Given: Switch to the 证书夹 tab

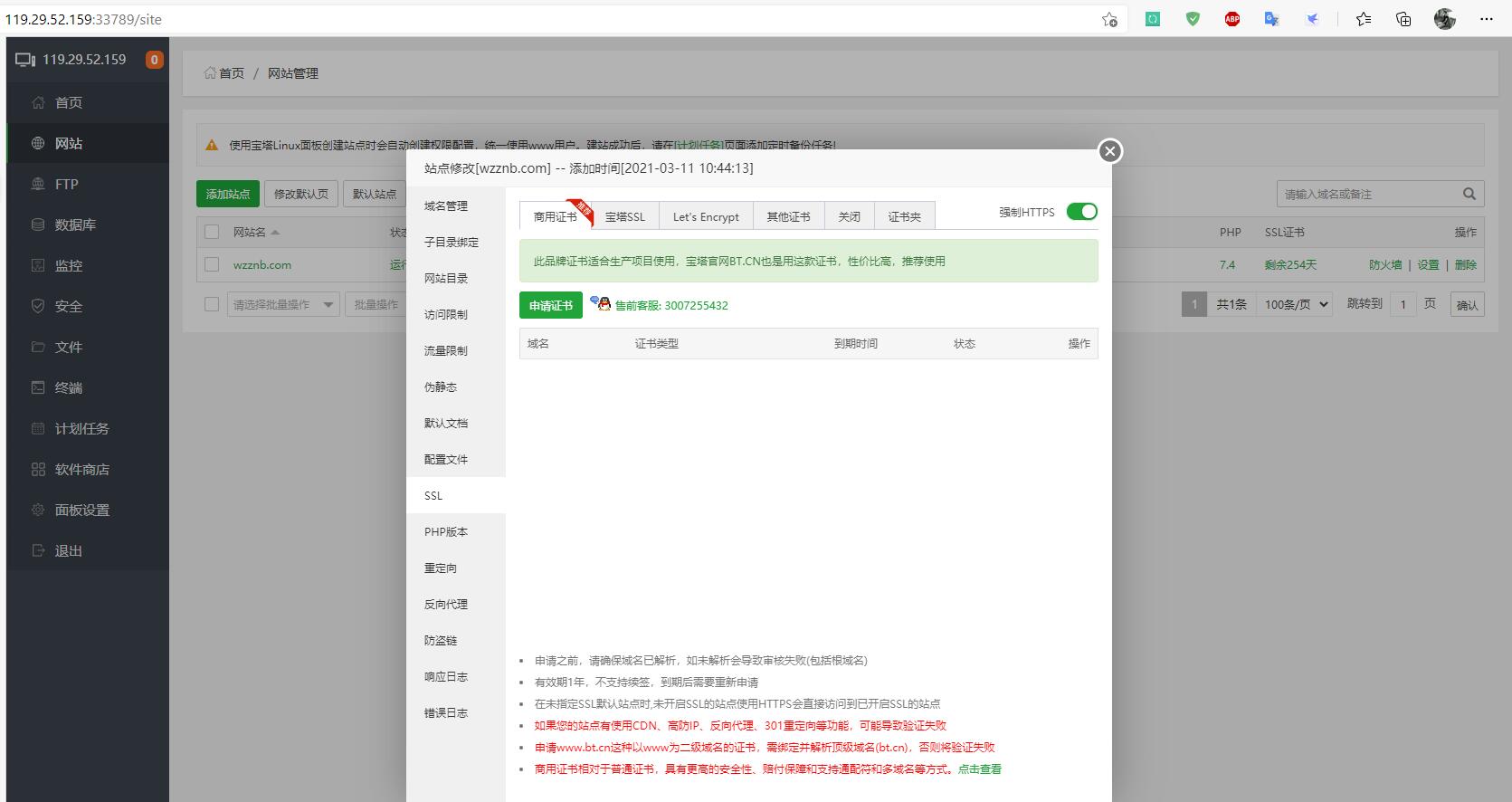Looking at the screenshot, I should pyautogui.click(x=905, y=216).
